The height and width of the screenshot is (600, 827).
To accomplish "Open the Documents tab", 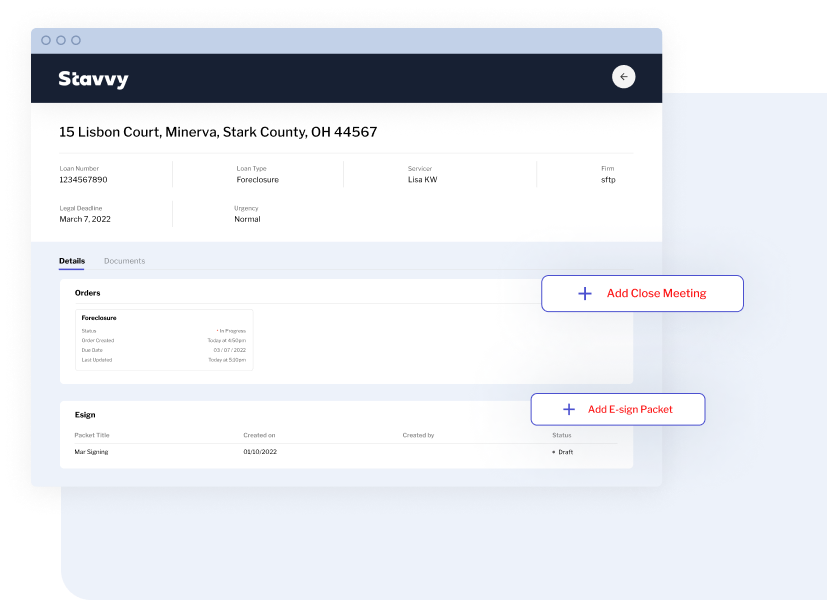I will tap(124, 261).
